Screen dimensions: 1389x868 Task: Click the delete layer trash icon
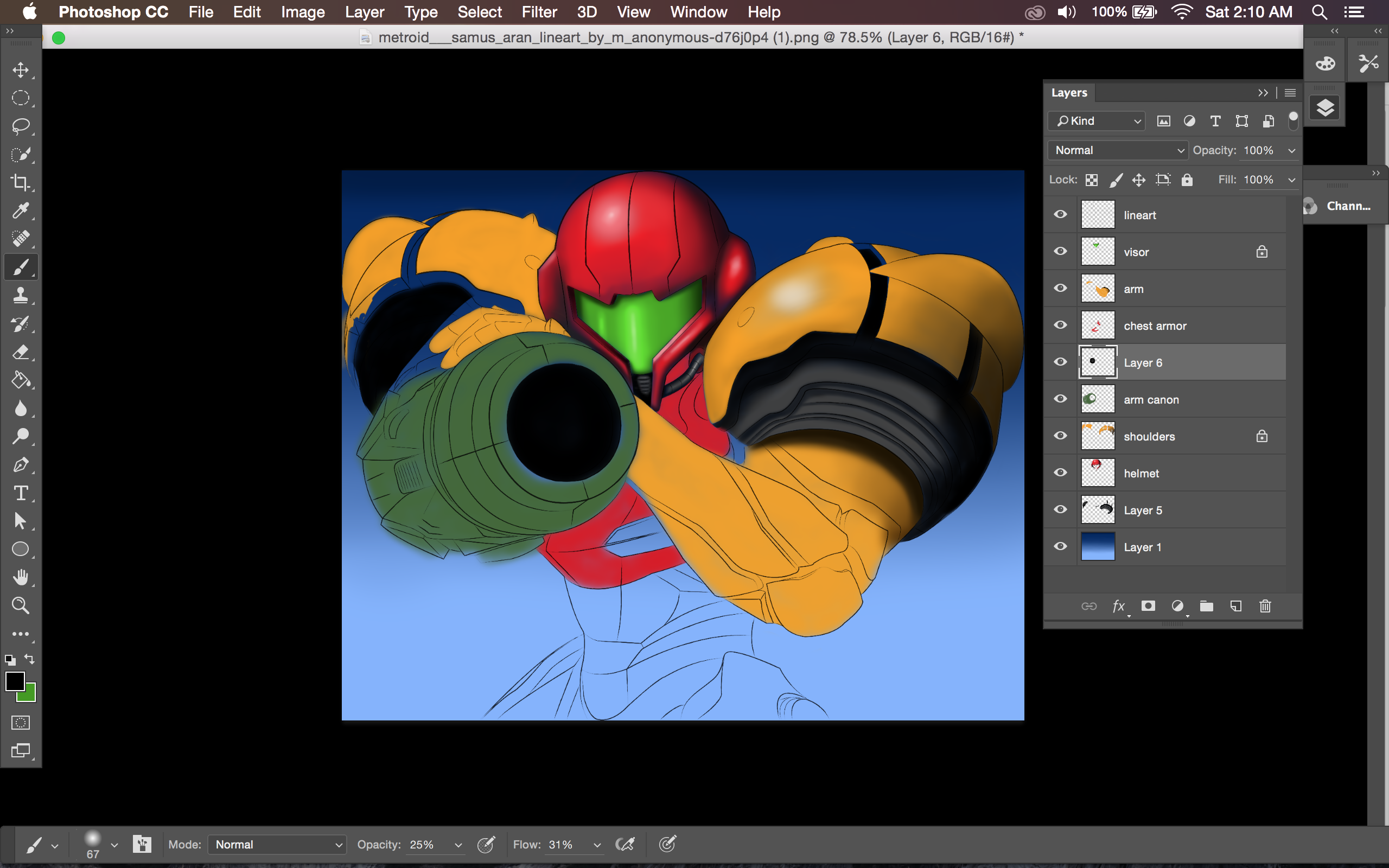[x=1265, y=606]
